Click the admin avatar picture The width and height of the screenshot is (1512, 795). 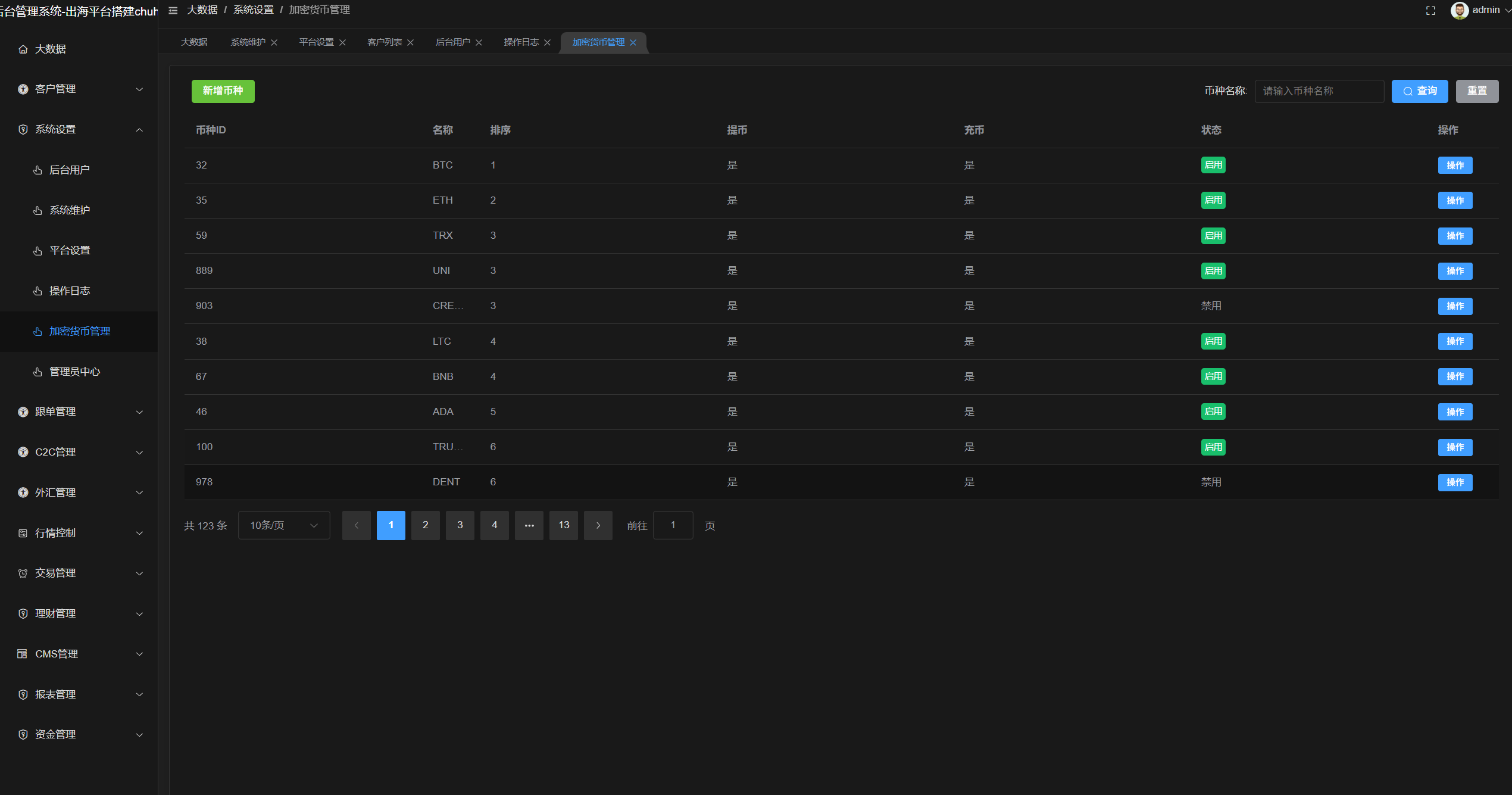1459,10
